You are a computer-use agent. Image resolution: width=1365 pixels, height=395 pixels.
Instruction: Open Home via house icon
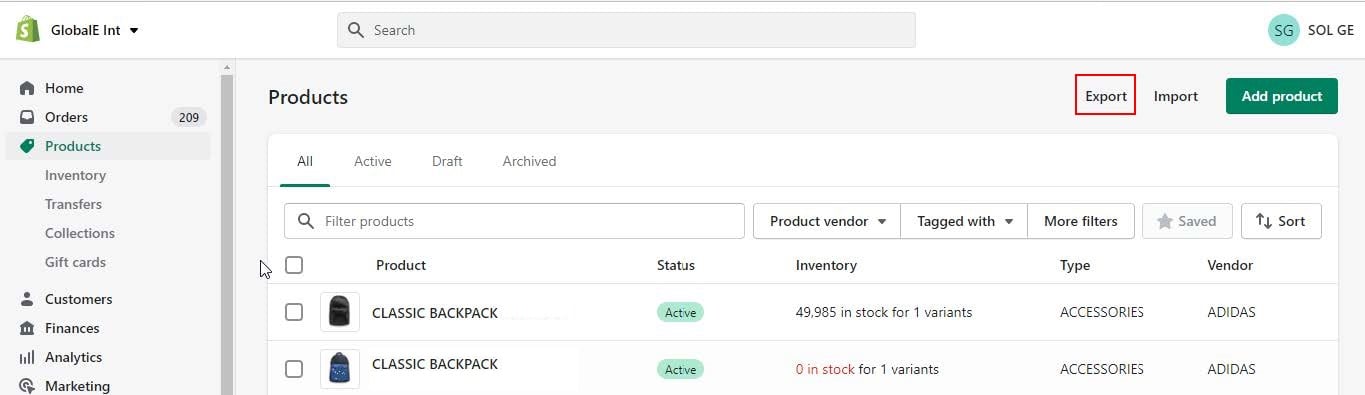(27, 88)
